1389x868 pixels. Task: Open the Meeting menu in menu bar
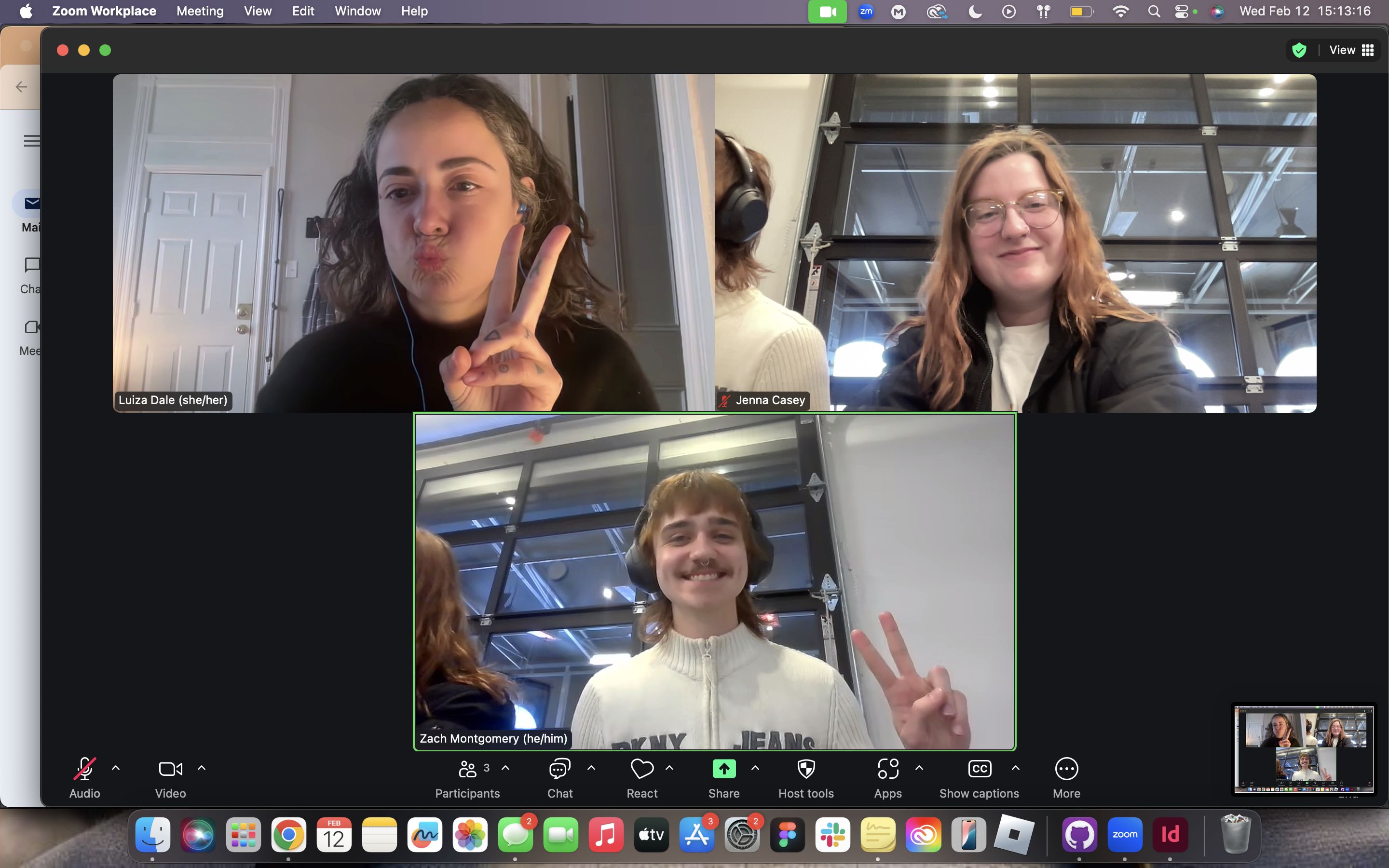[x=200, y=11]
